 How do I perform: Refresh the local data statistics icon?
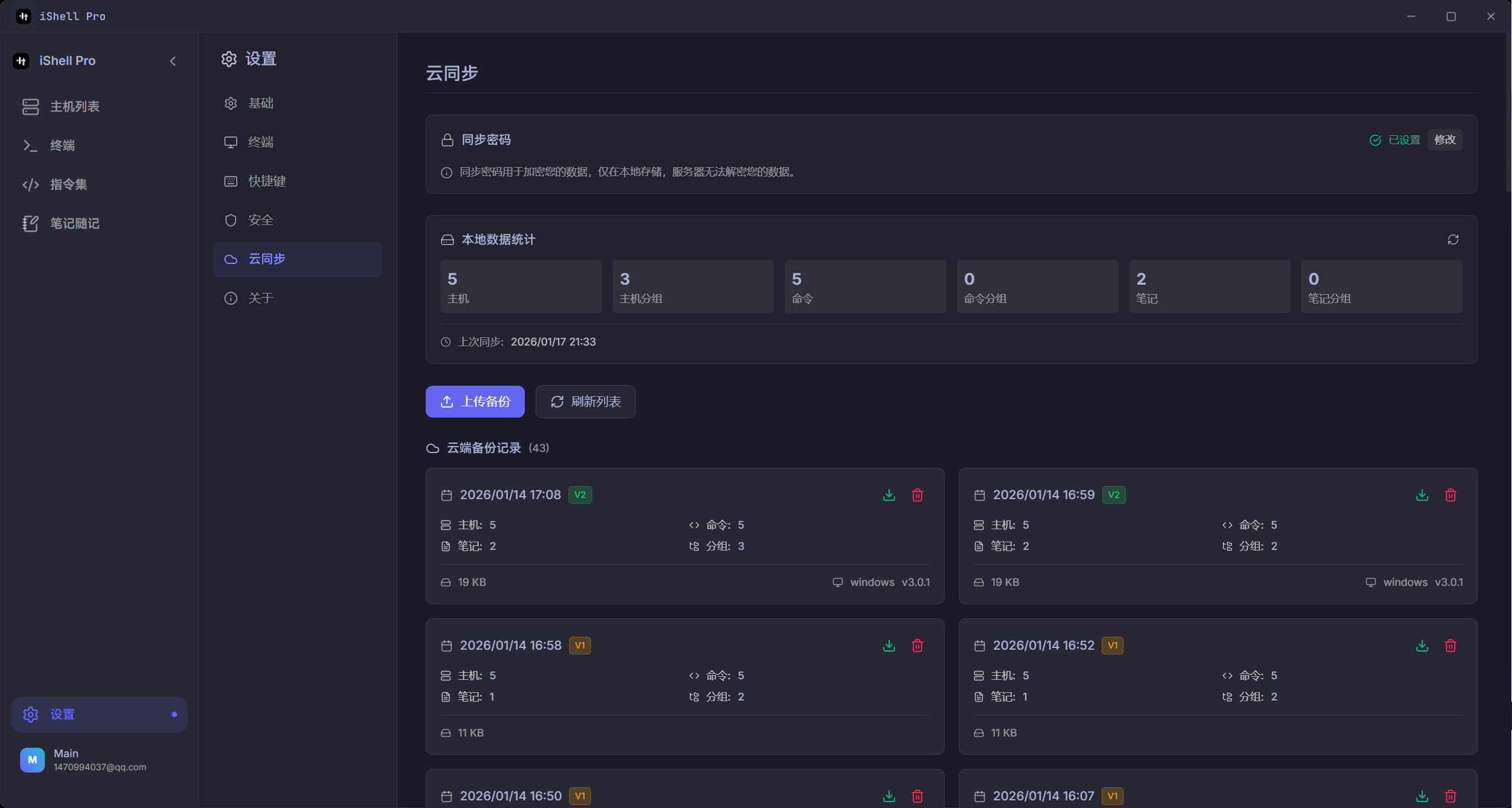[1453, 240]
